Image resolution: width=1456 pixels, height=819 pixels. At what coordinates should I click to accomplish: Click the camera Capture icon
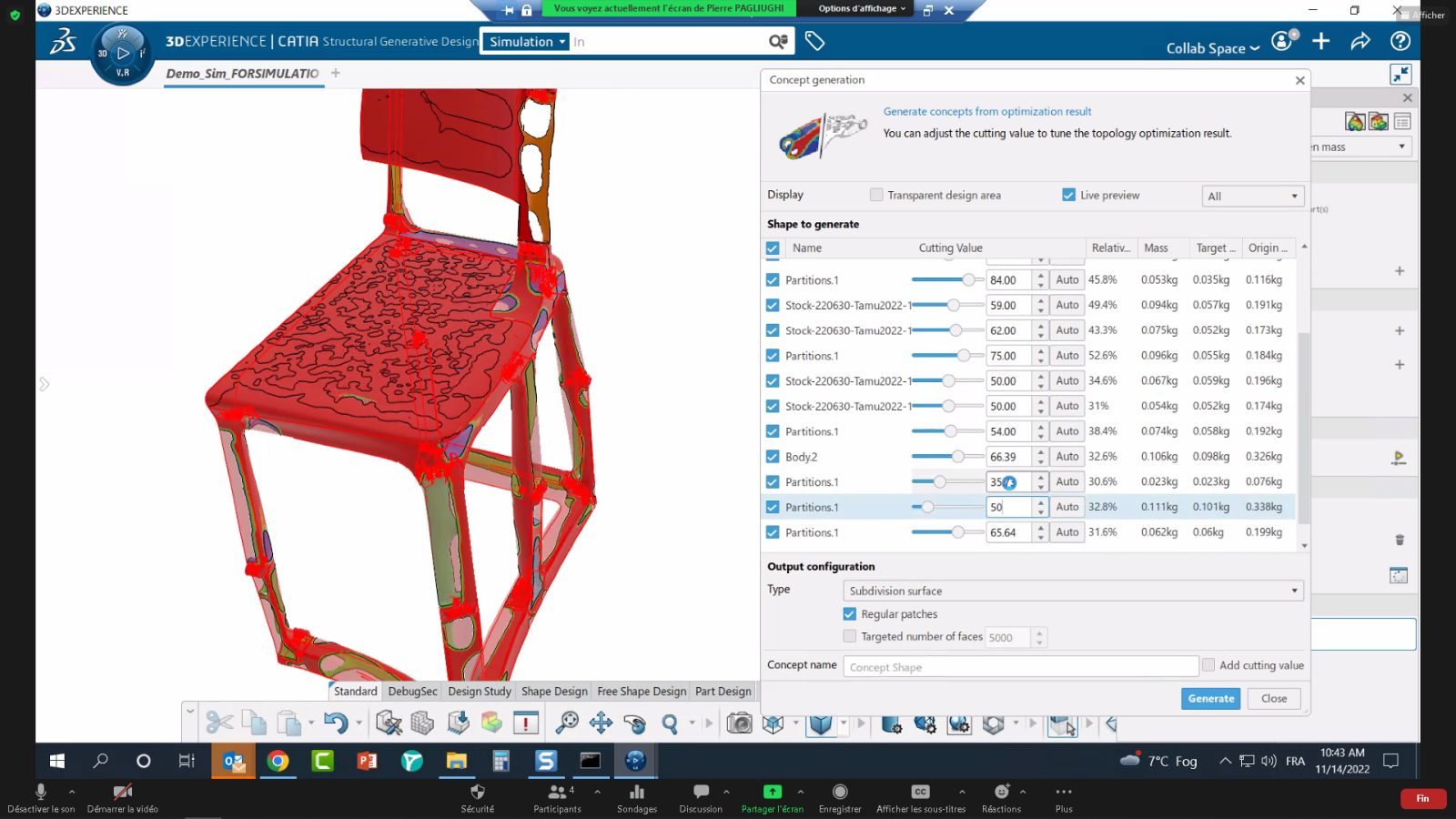pyautogui.click(x=740, y=723)
